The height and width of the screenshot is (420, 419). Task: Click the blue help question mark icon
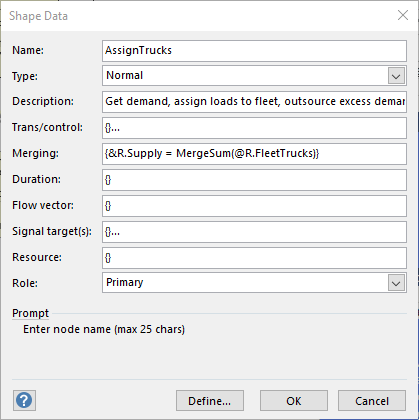pyautogui.click(x=24, y=400)
